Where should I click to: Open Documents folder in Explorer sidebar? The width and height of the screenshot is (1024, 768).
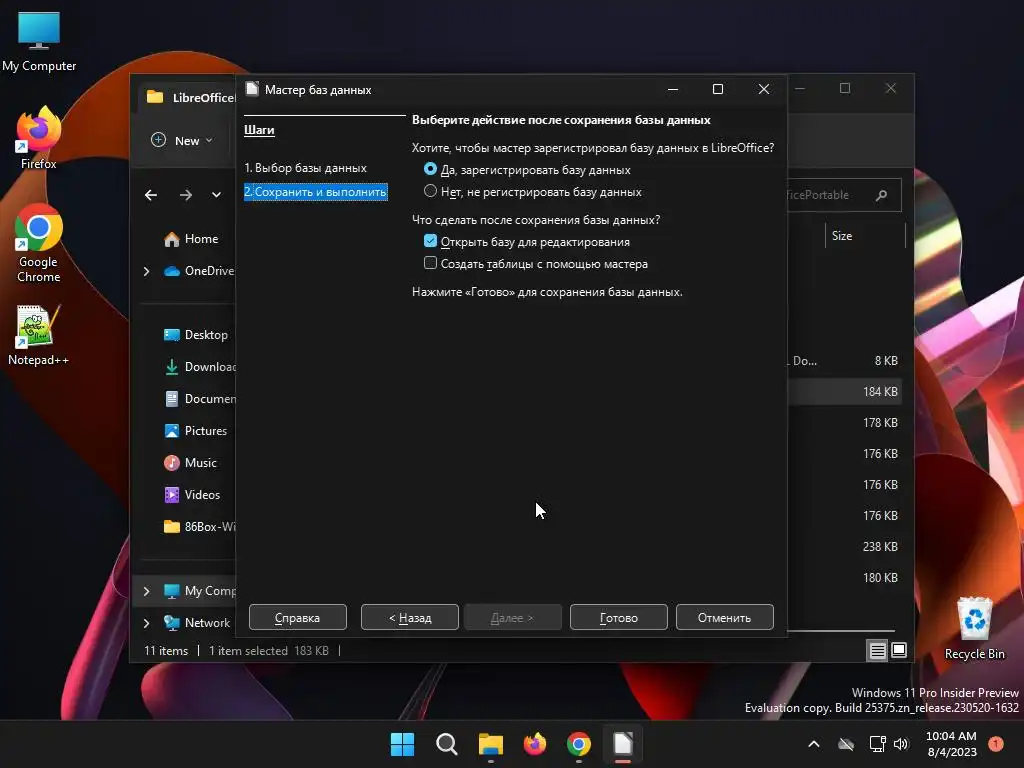click(199, 399)
